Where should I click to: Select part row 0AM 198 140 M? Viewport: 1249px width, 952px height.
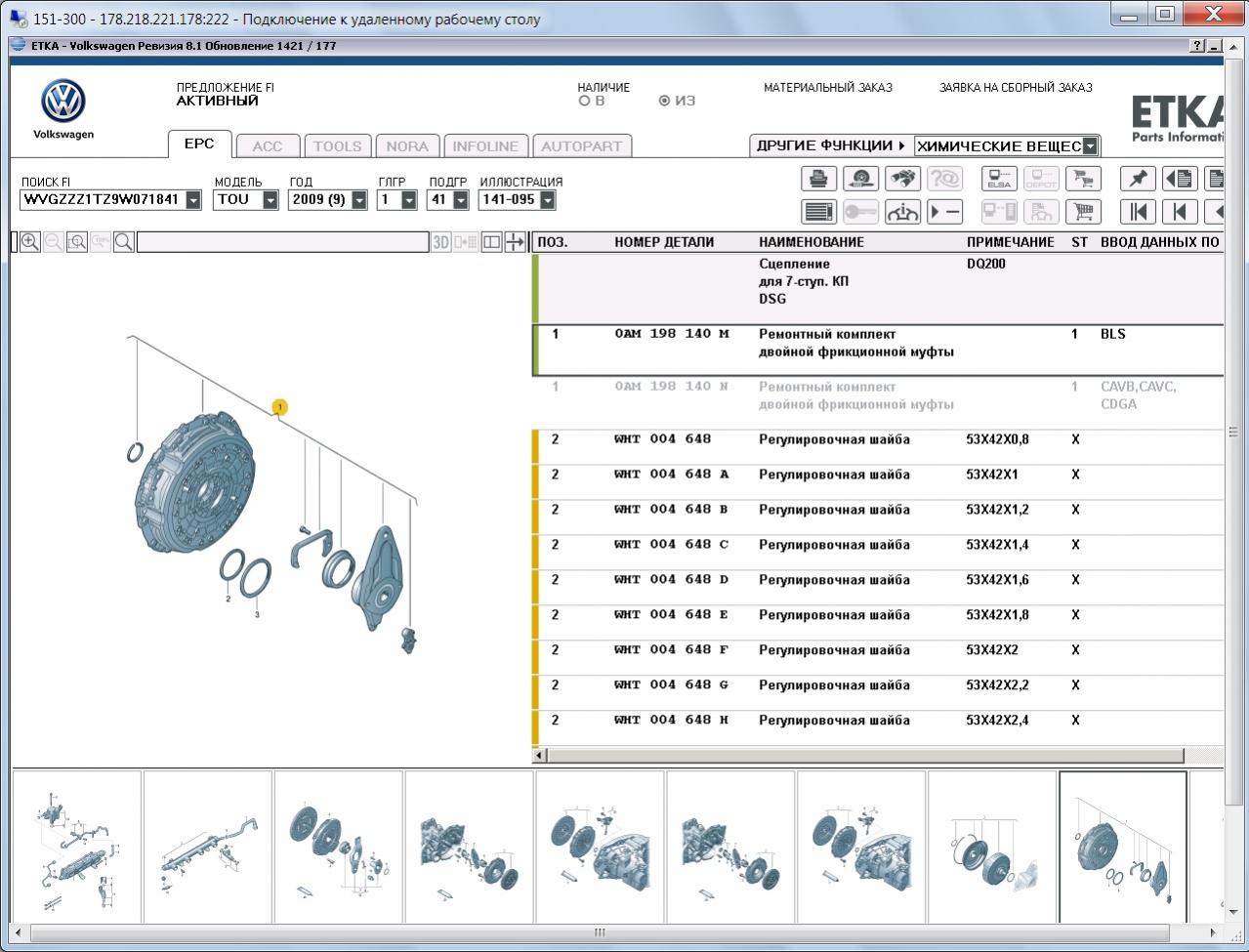coord(879,351)
